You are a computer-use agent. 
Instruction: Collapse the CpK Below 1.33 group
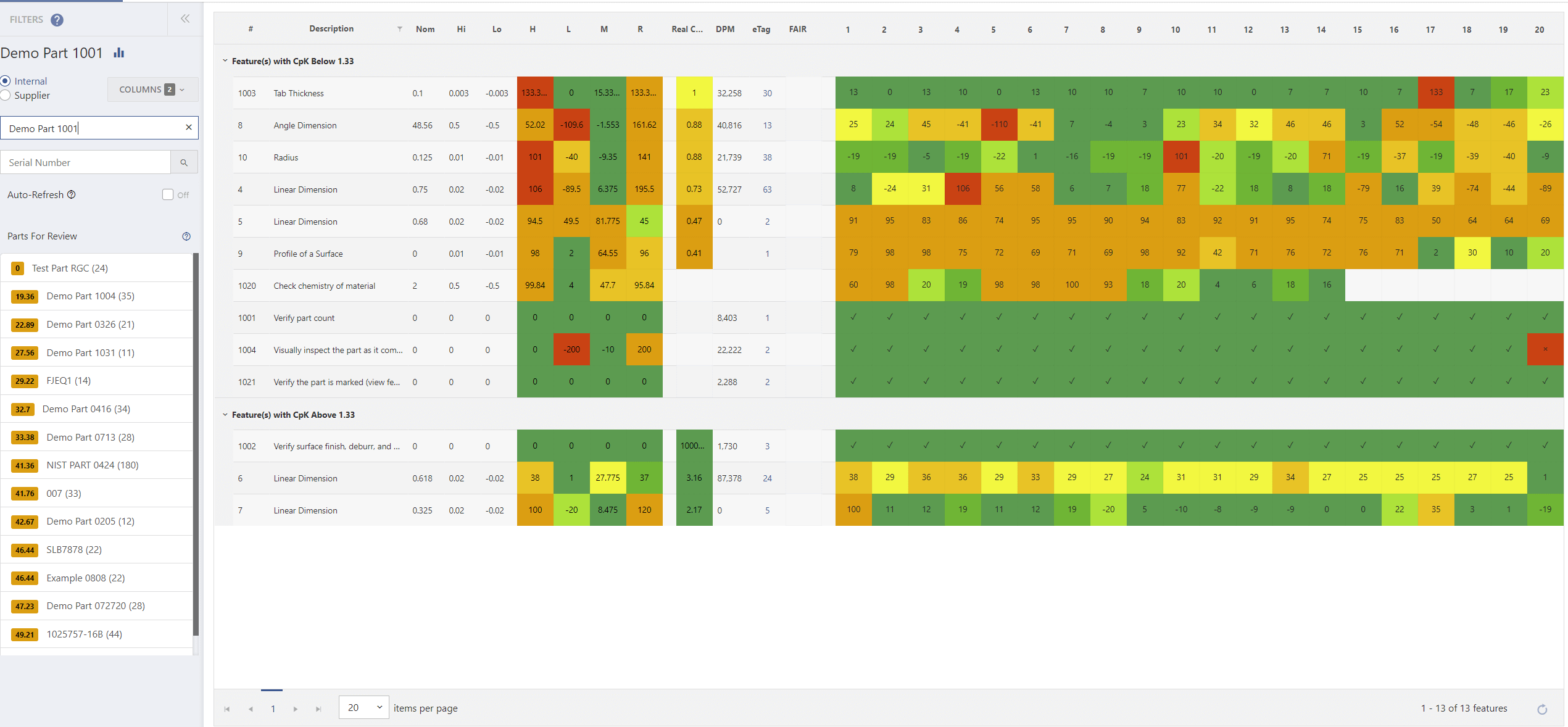(x=225, y=61)
